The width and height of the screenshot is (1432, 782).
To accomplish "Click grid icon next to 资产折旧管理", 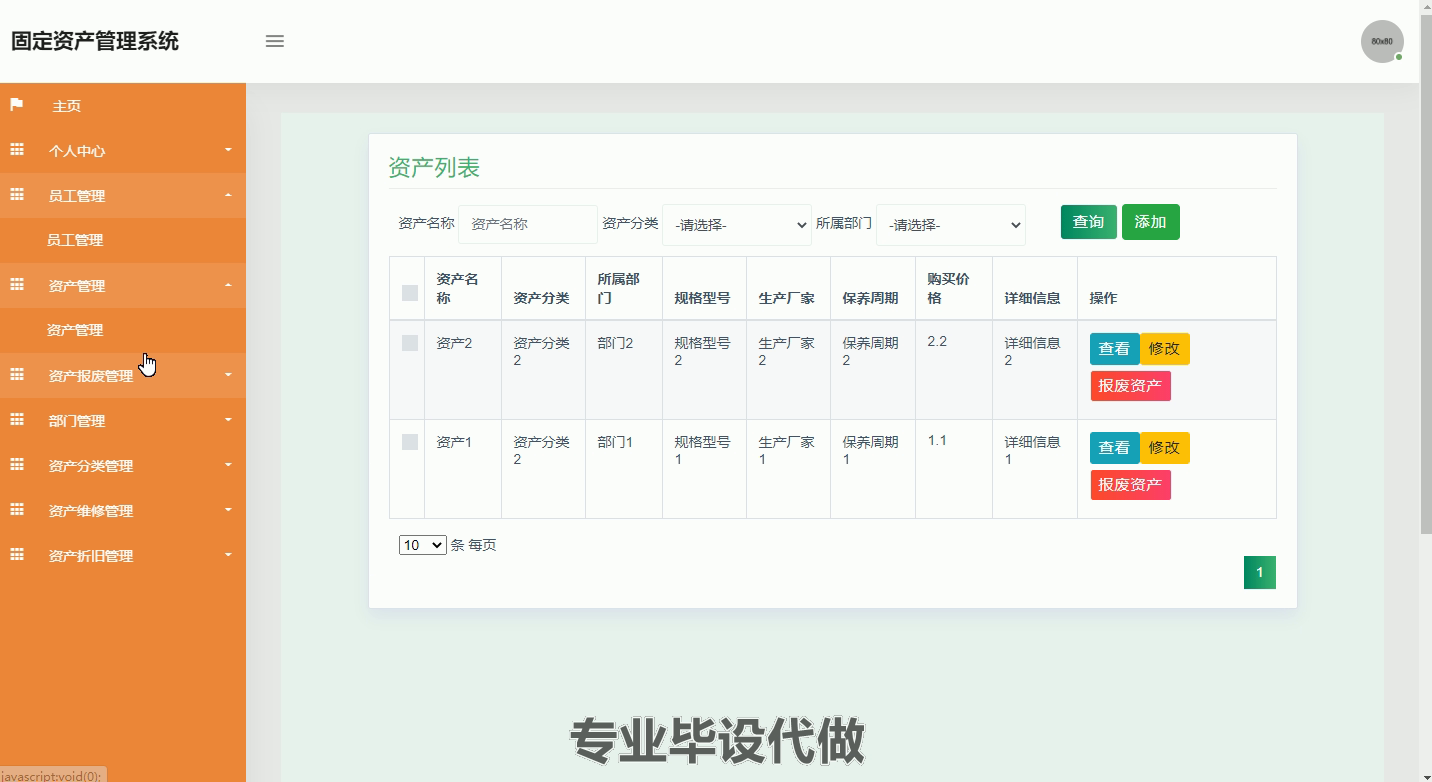I will pos(16,555).
